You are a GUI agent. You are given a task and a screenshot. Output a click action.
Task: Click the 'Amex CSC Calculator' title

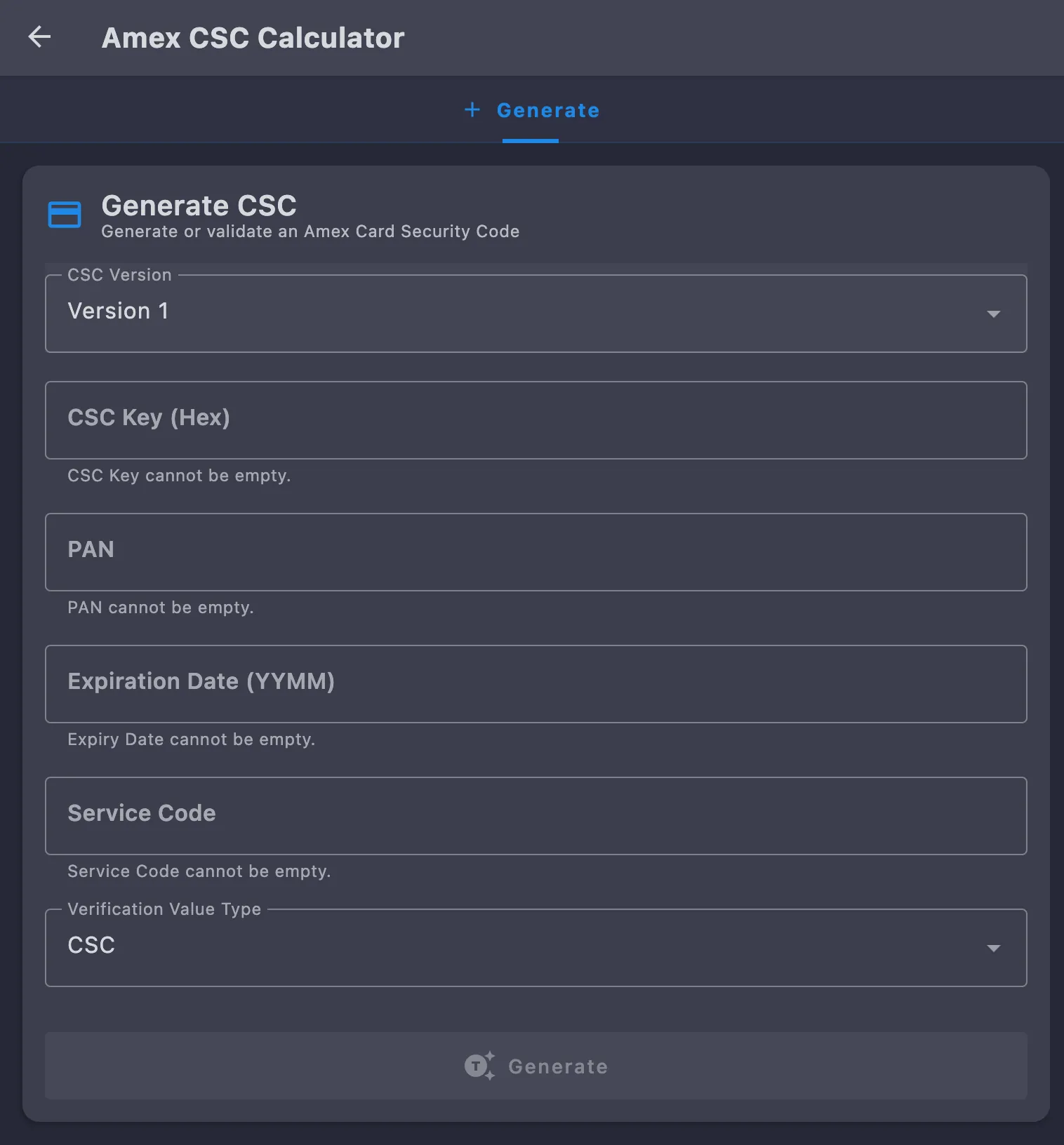click(x=253, y=38)
